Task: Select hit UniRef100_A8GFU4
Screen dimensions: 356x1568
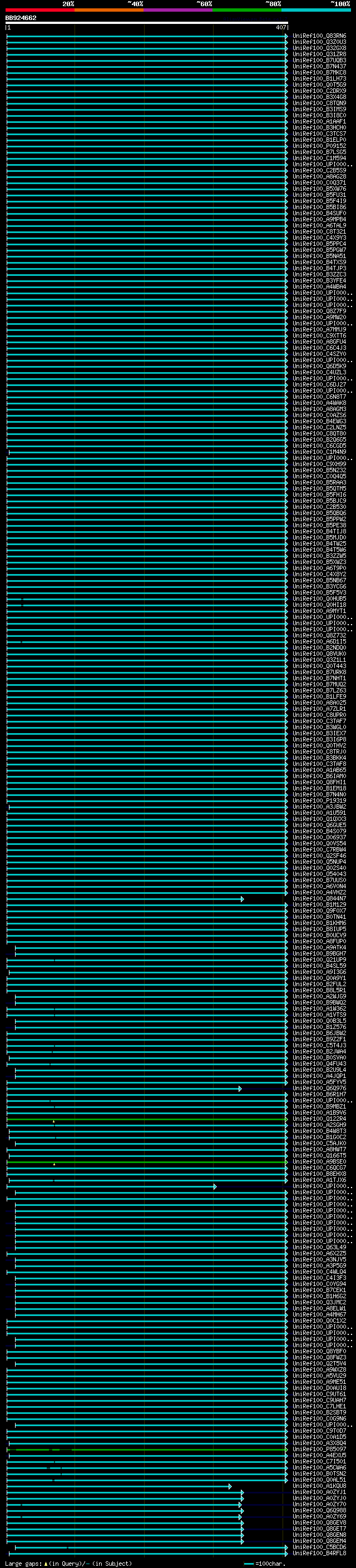Action: [319, 342]
